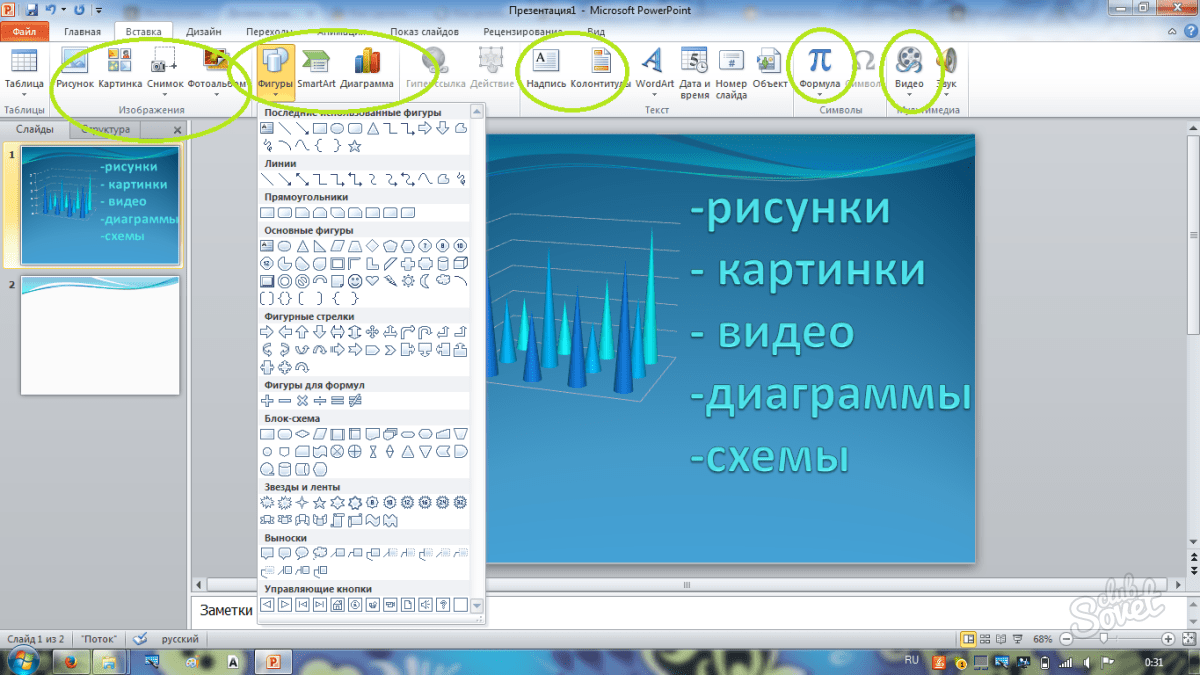Switch to Структура outline pane tab
Screen dimensions: 1200x675
[x=106, y=130]
